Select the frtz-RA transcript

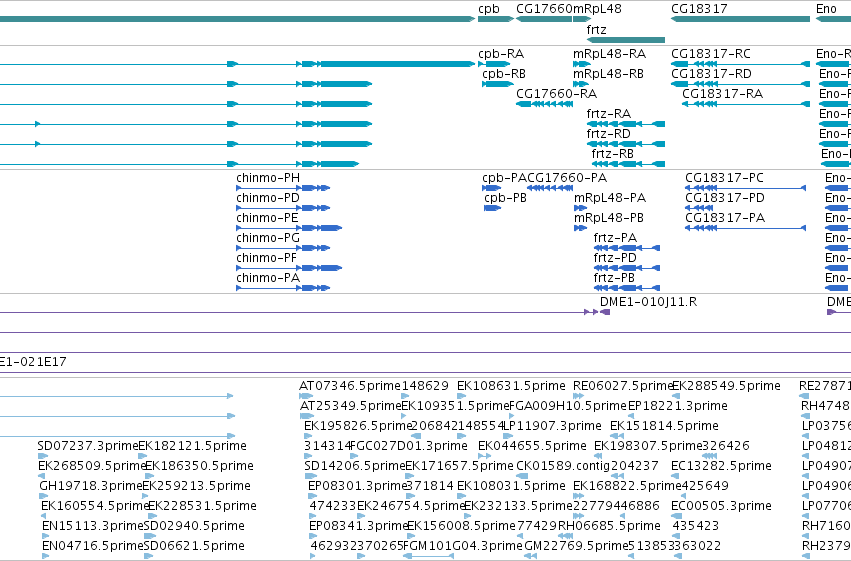click(x=626, y=124)
